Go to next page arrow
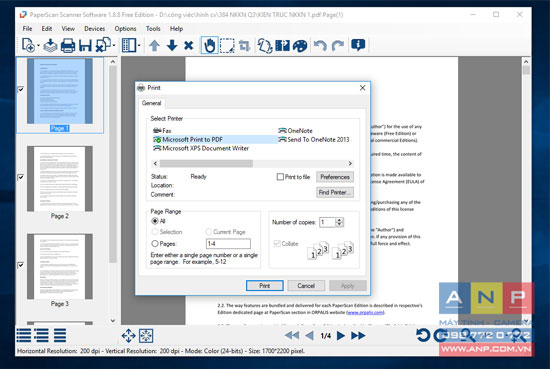This screenshot has width=550, height=369. pos(341,336)
